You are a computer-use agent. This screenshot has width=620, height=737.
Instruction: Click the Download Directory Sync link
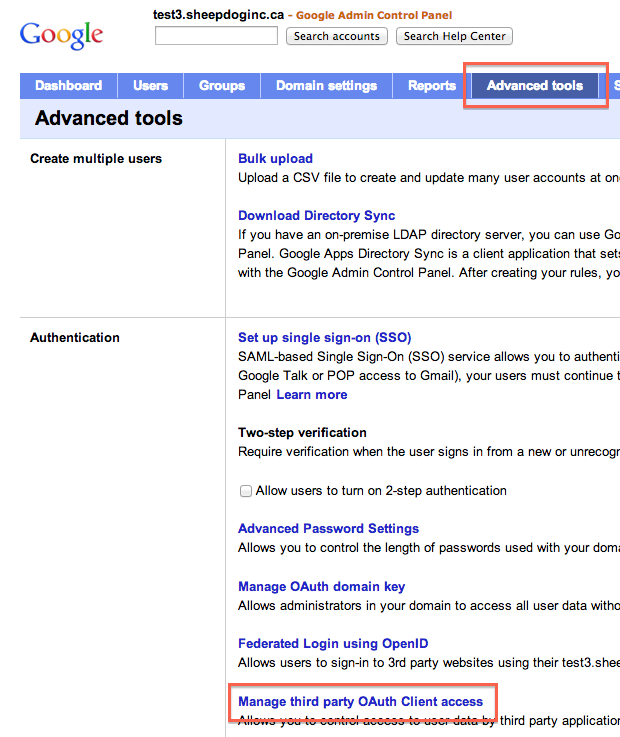point(316,215)
